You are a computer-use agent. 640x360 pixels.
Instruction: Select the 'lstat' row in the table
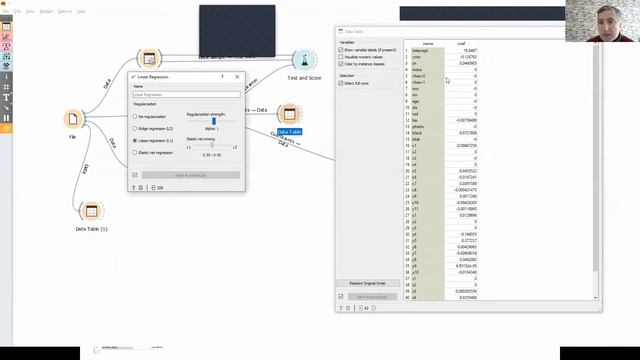click(441, 139)
